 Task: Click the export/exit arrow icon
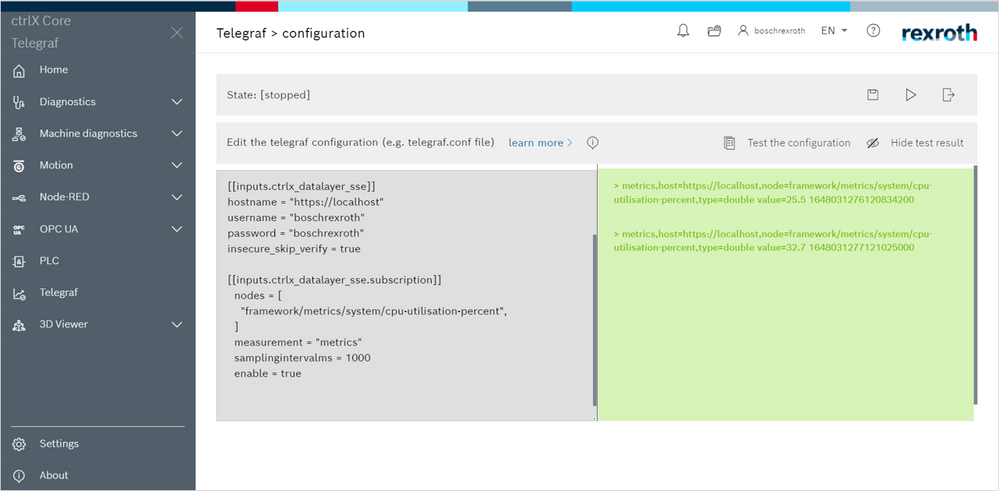click(948, 95)
